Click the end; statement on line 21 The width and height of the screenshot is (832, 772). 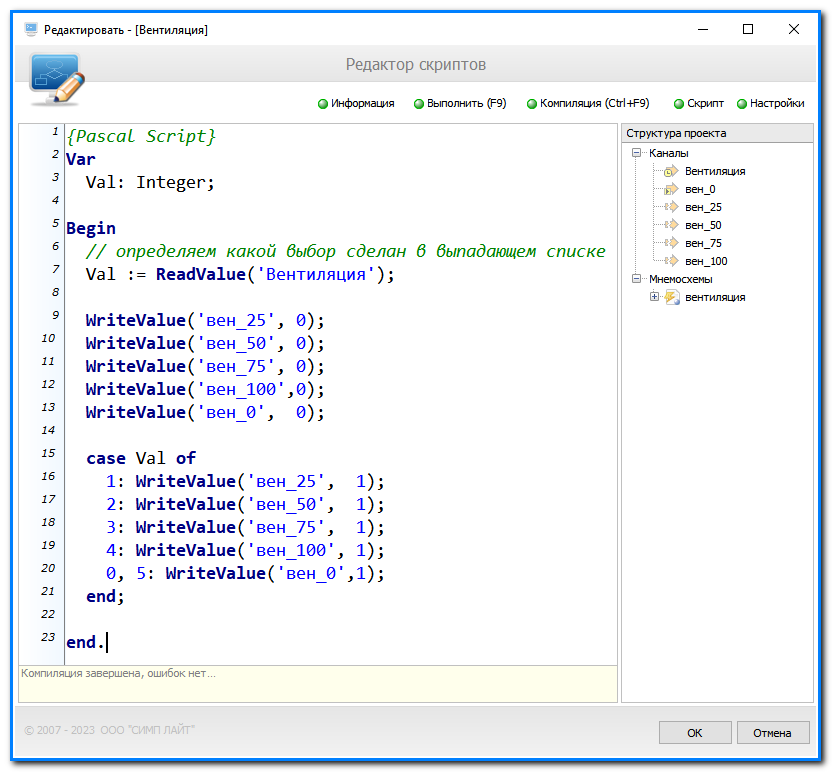point(105,597)
